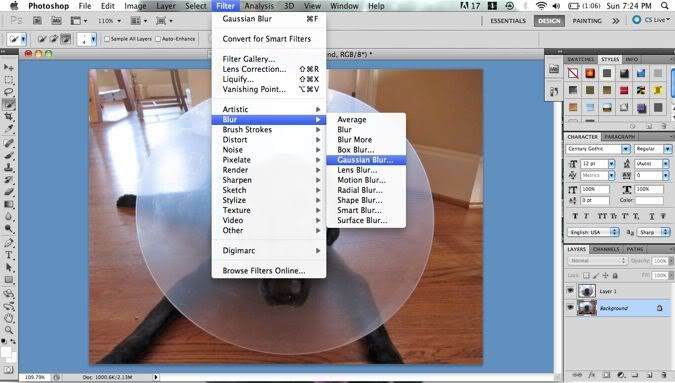Select the Horizontal Type tool
Image resolution: width=675 pixels, height=383 pixels.
point(9,255)
